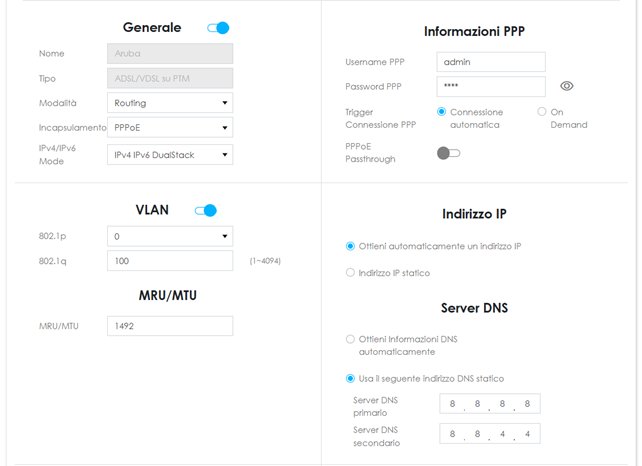Choose Indirizzo IP statico option
This screenshot has height=466, width=642.
tap(350, 272)
